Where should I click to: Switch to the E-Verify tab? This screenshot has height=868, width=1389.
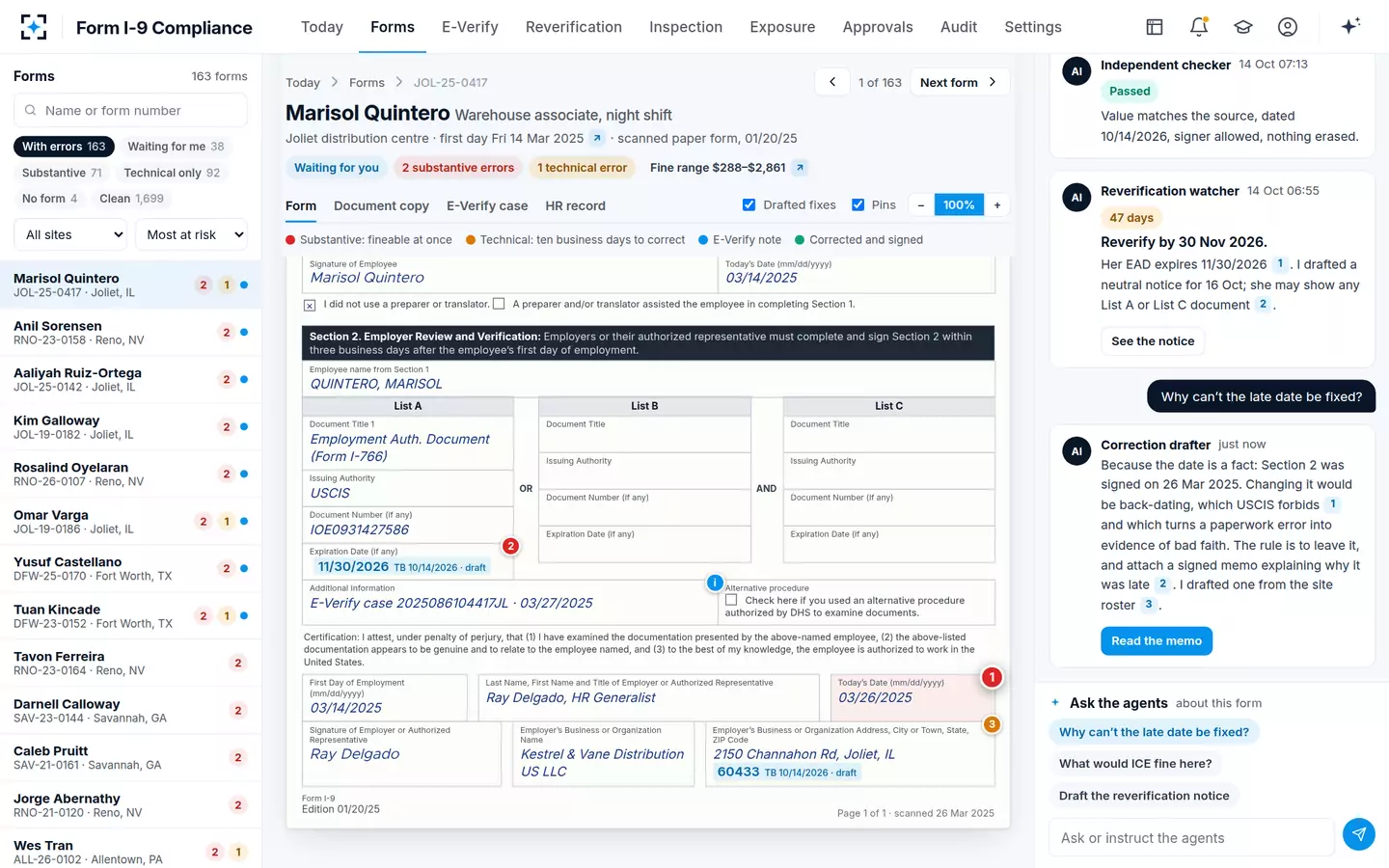[470, 27]
